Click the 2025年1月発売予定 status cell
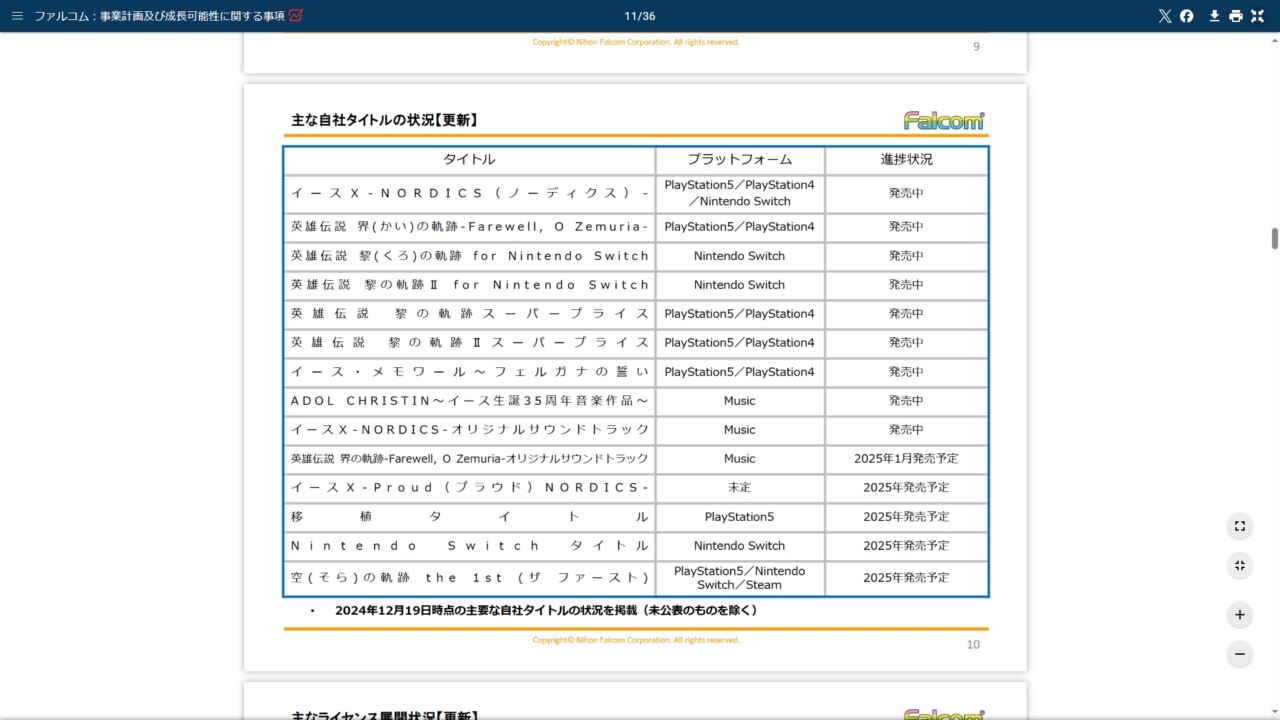The image size is (1280, 720). [907, 459]
